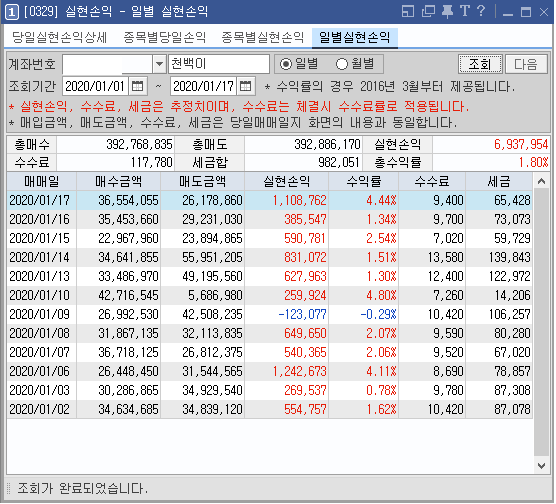This screenshot has height=504, width=556.
Task: Open the help question mark icon
Action: [x=481, y=11]
